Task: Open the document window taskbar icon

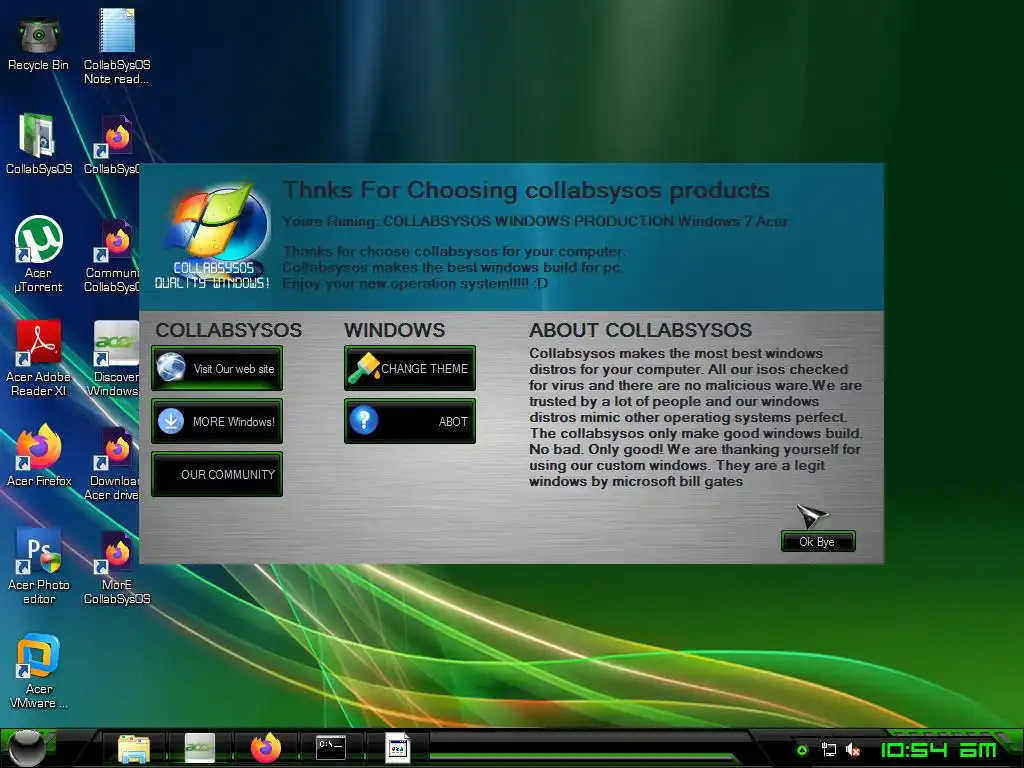Action: click(x=398, y=748)
